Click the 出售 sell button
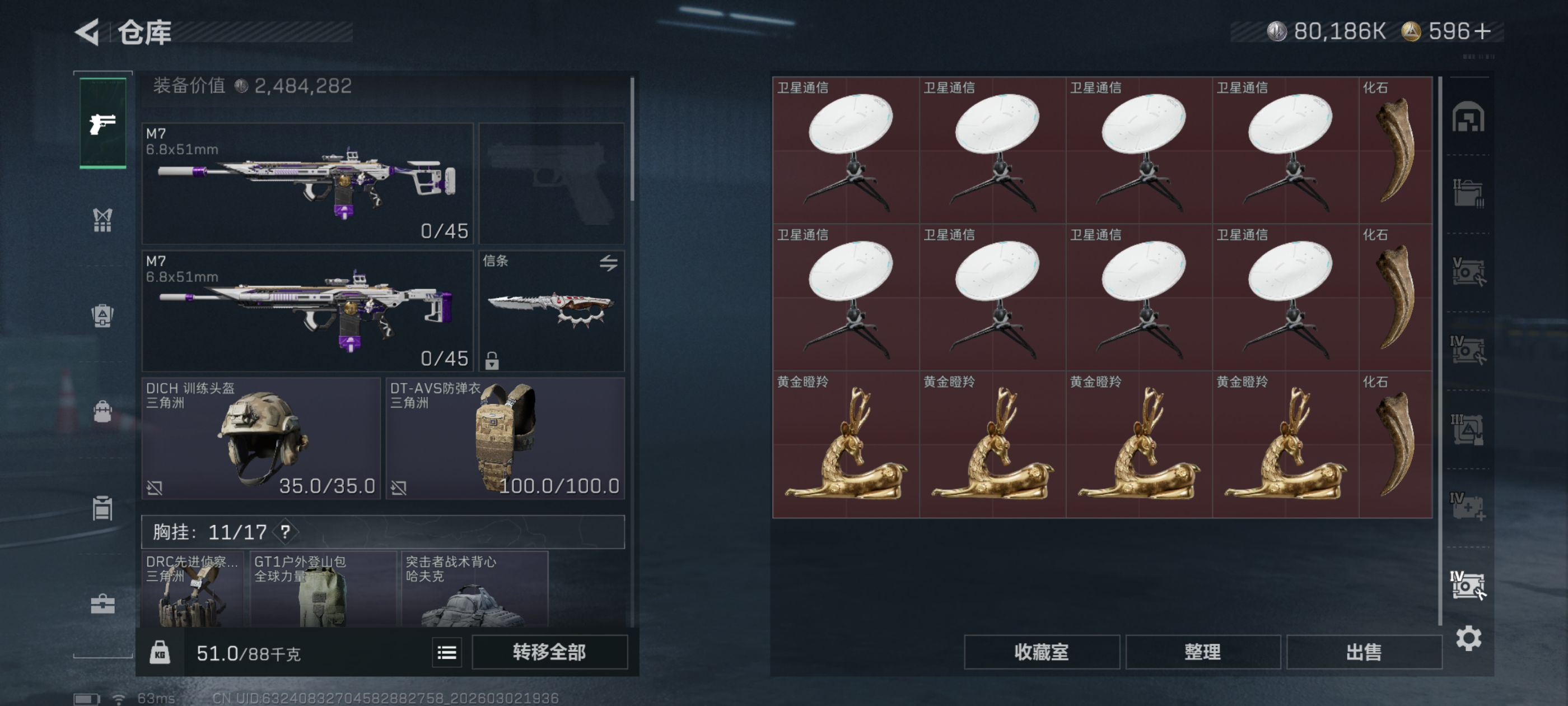The image size is (1568, 706). pyautogui.click(x=1364, y=652)
